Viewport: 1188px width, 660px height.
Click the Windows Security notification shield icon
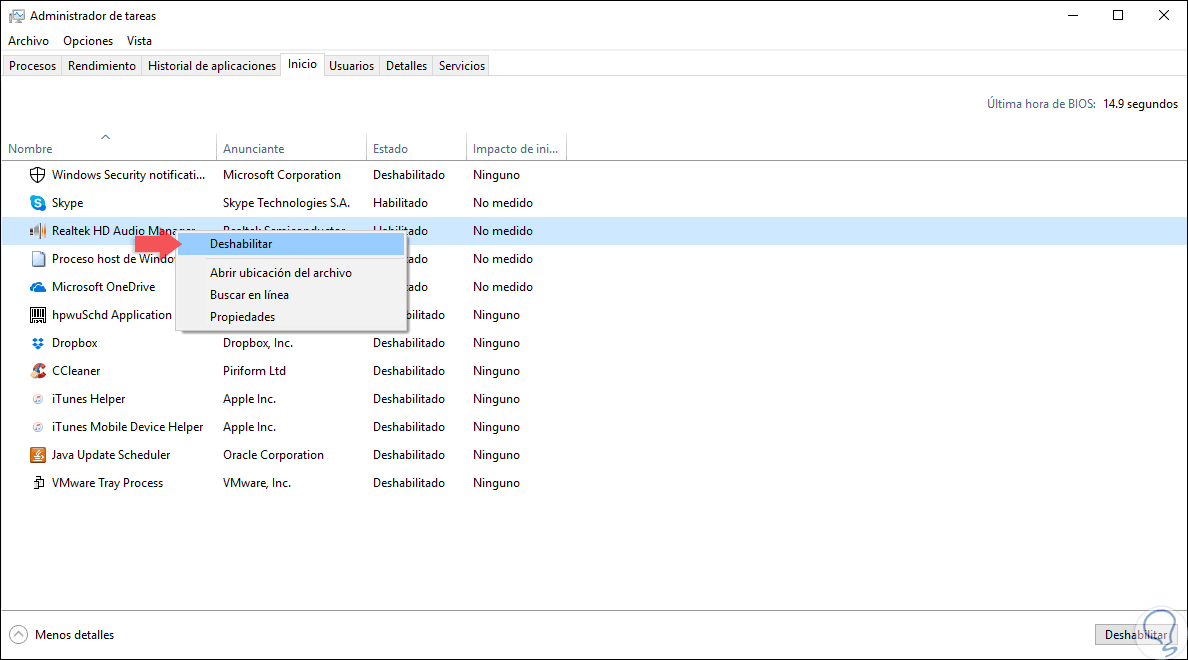click(37, 175)
